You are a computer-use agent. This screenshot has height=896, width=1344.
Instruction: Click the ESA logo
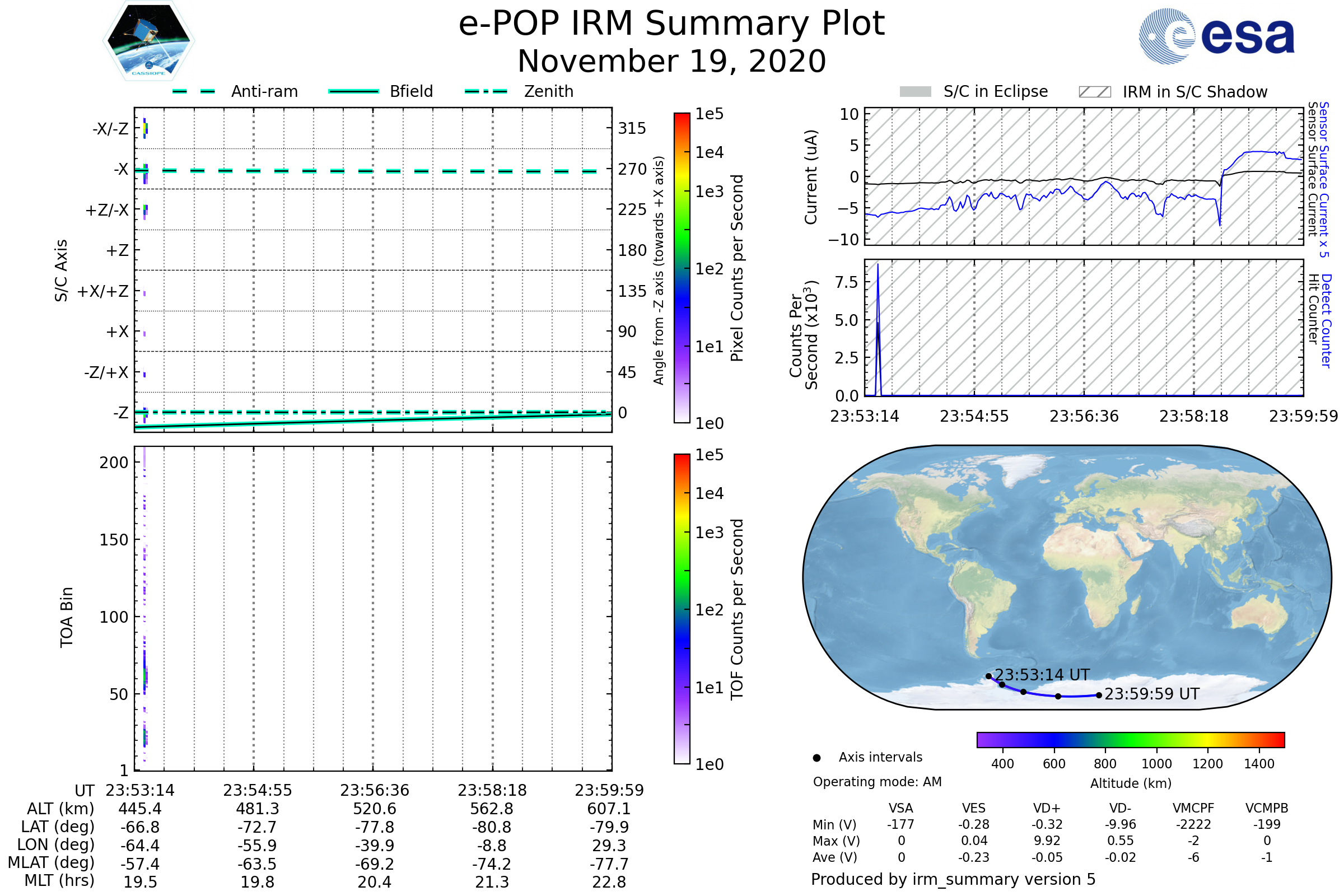1216,36
